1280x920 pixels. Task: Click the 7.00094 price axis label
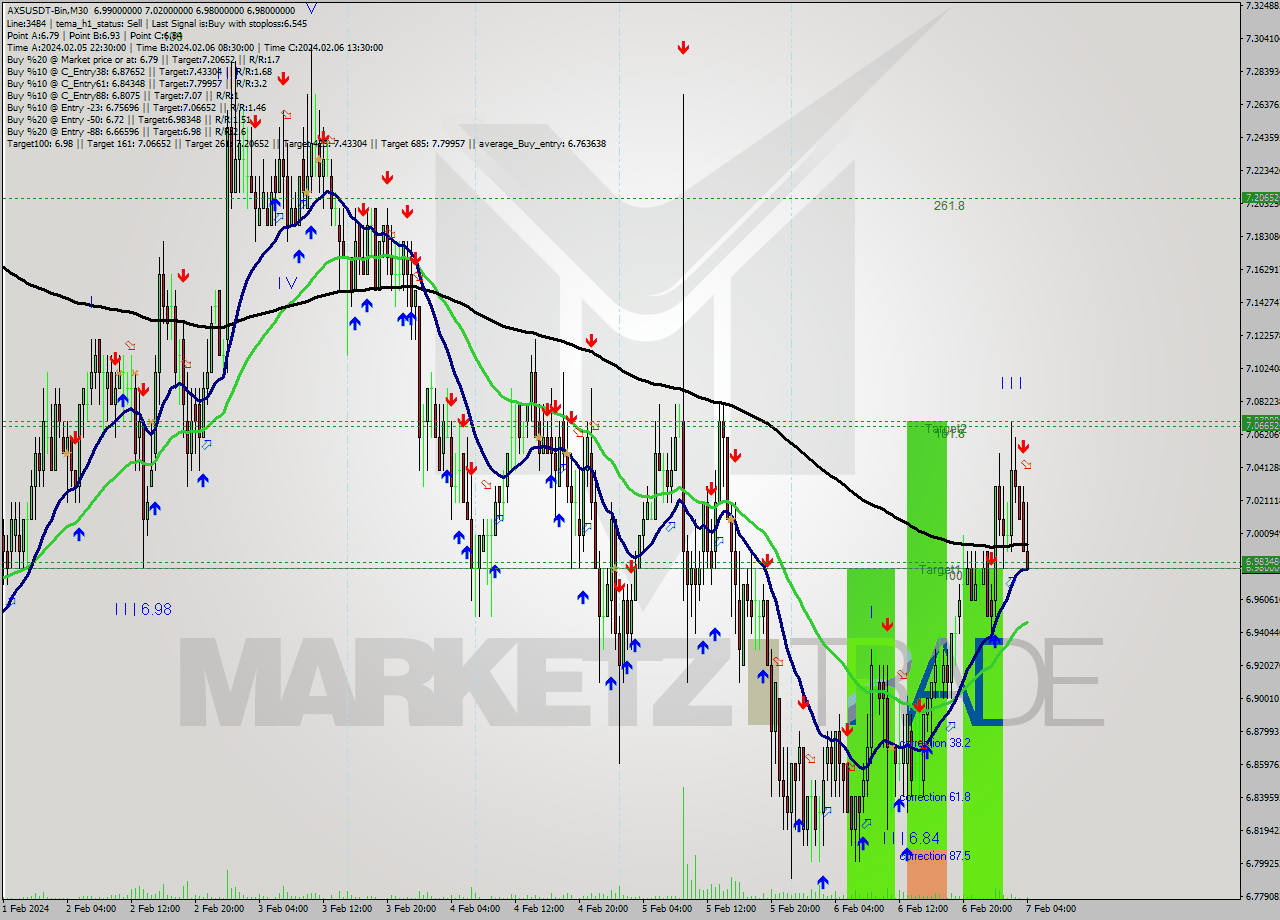(1262, 533)
